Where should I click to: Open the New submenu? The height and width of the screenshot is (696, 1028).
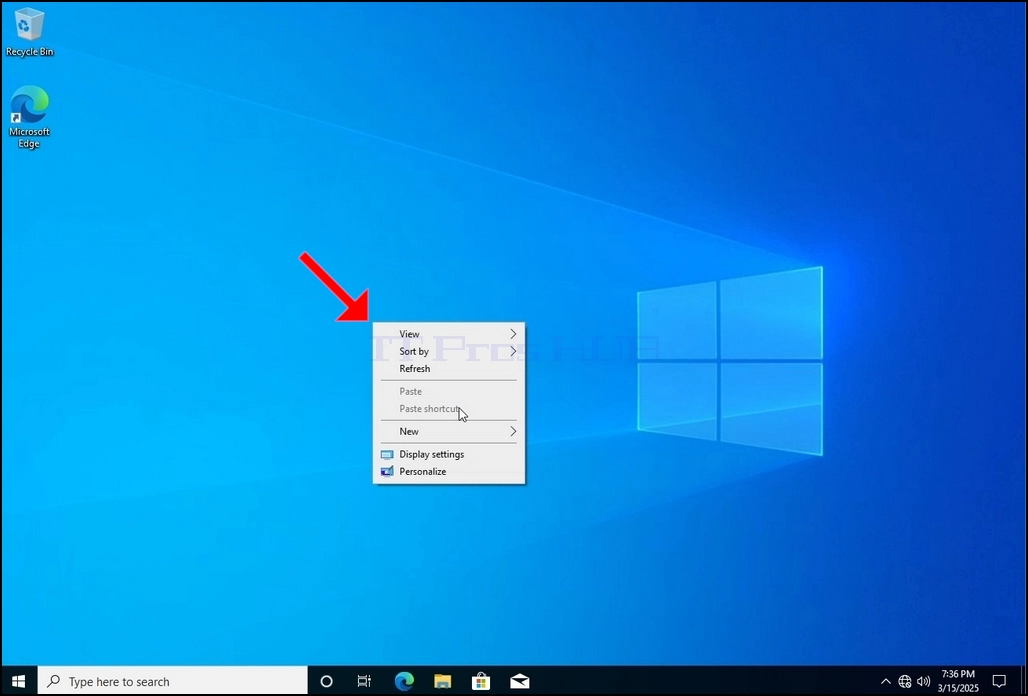click(449, 431)
